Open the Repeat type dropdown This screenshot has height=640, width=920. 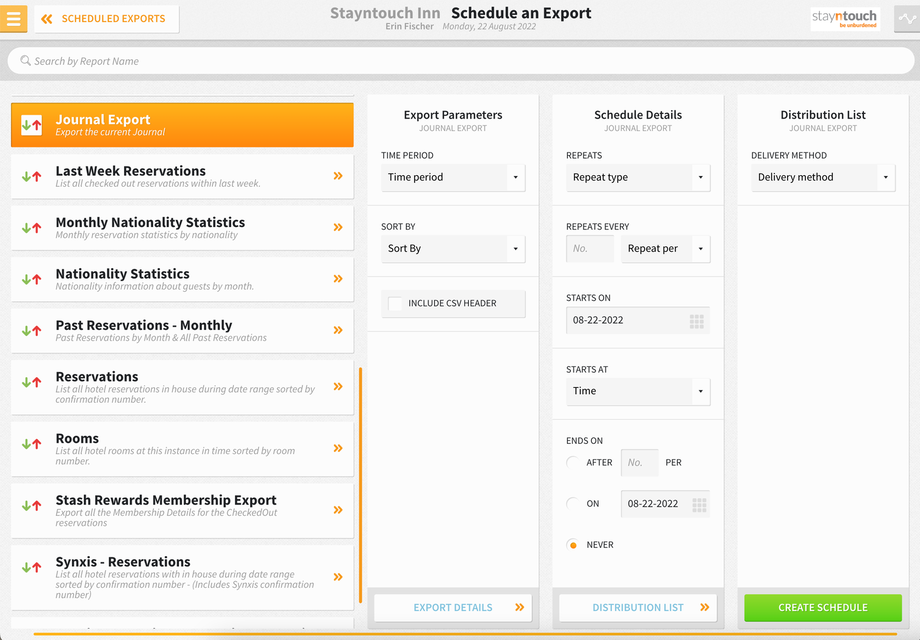click(638, 177)
